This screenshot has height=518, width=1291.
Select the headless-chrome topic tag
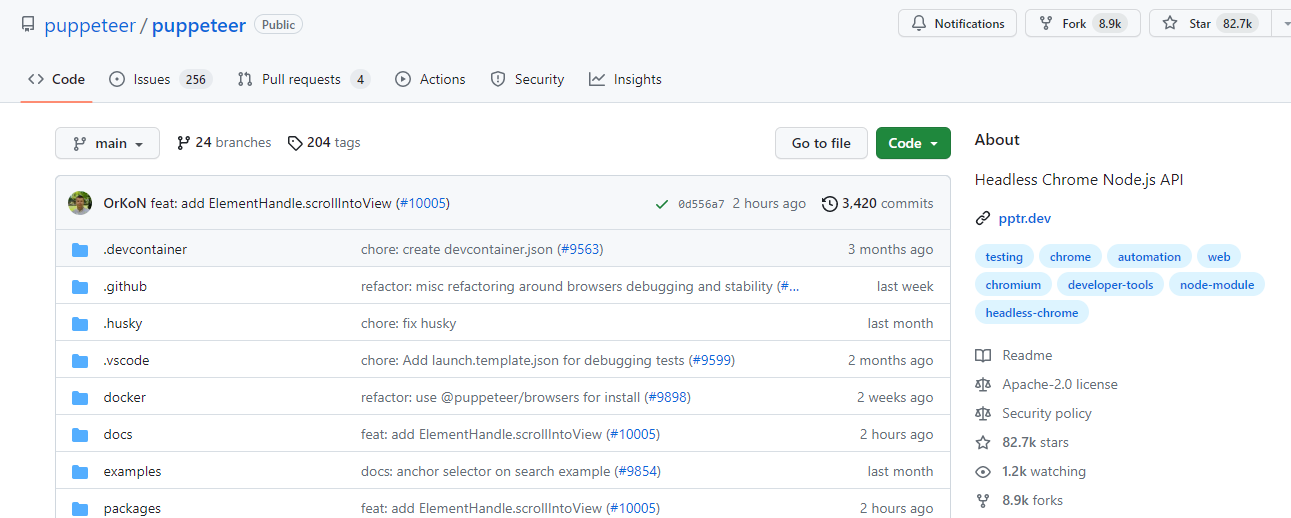(x=1032, y=313)
